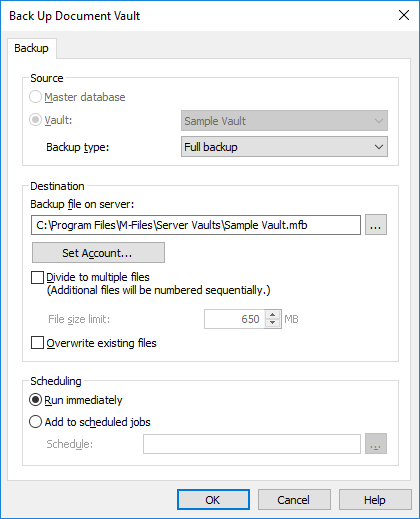The image size is (420, 519).
Task: Expand the Sample Vault dropdown
Action: pos(284,121)
